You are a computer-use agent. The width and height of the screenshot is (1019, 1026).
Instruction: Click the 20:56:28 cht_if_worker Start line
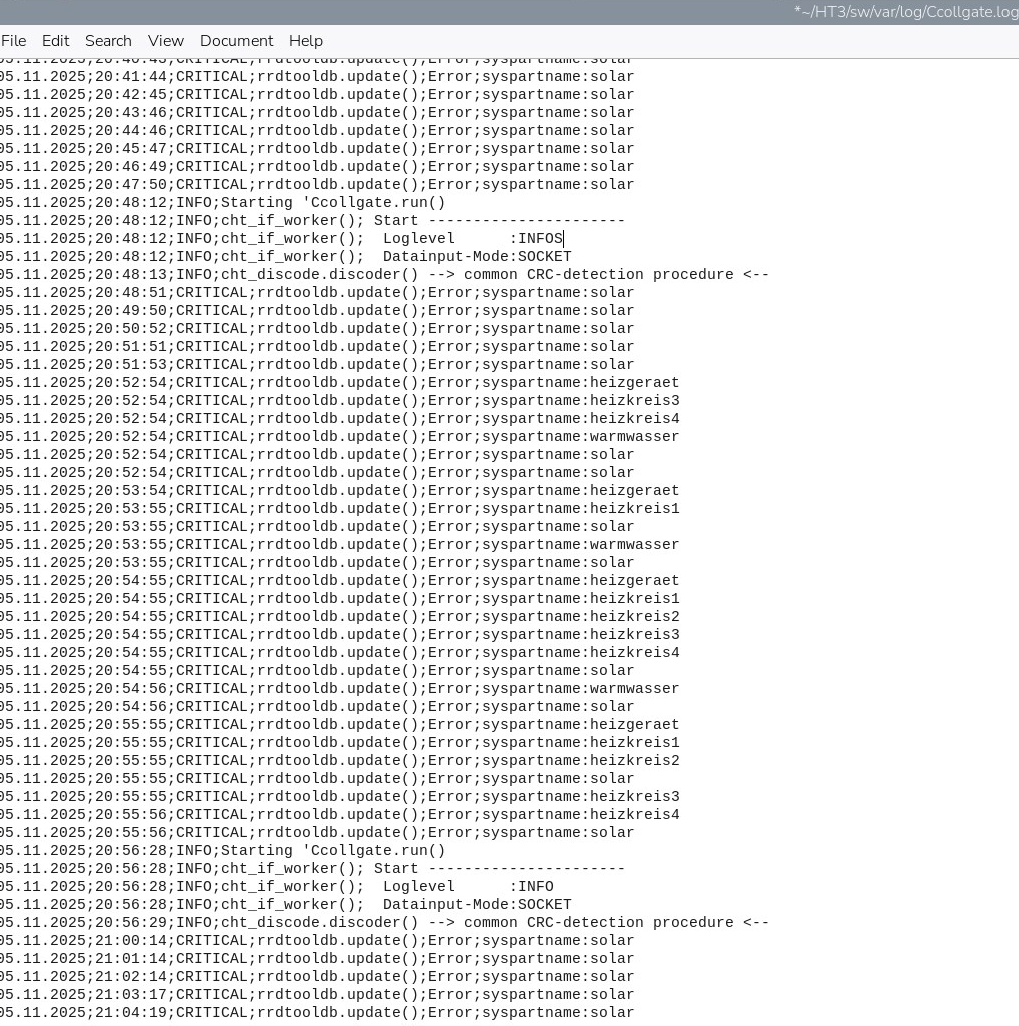(x=320, y=869)
